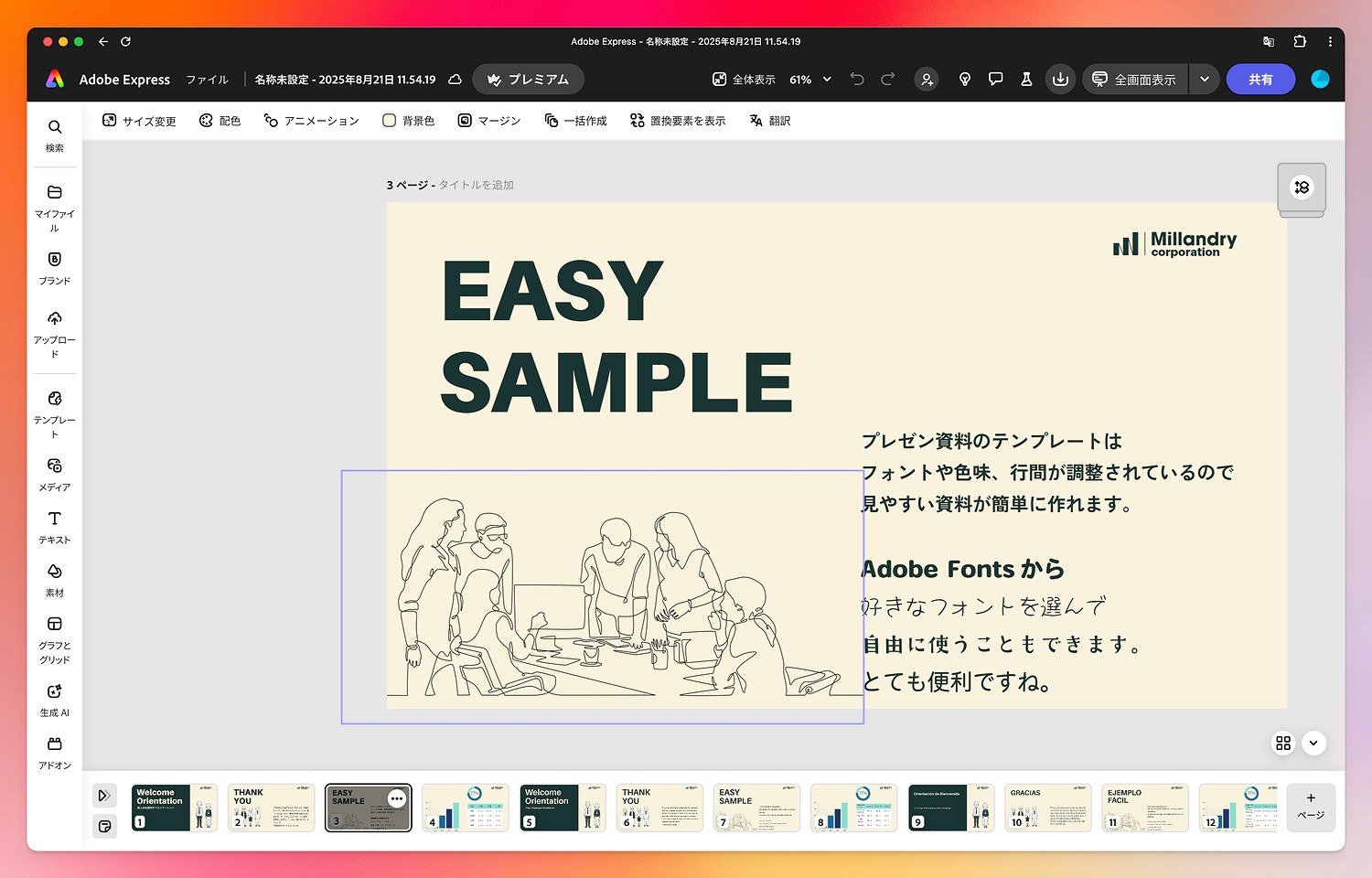Image resolution: width=1372 pixels, height=878 pixels.
Task: Select the 一括作成 toolbar option
Action: coord(575,120)
